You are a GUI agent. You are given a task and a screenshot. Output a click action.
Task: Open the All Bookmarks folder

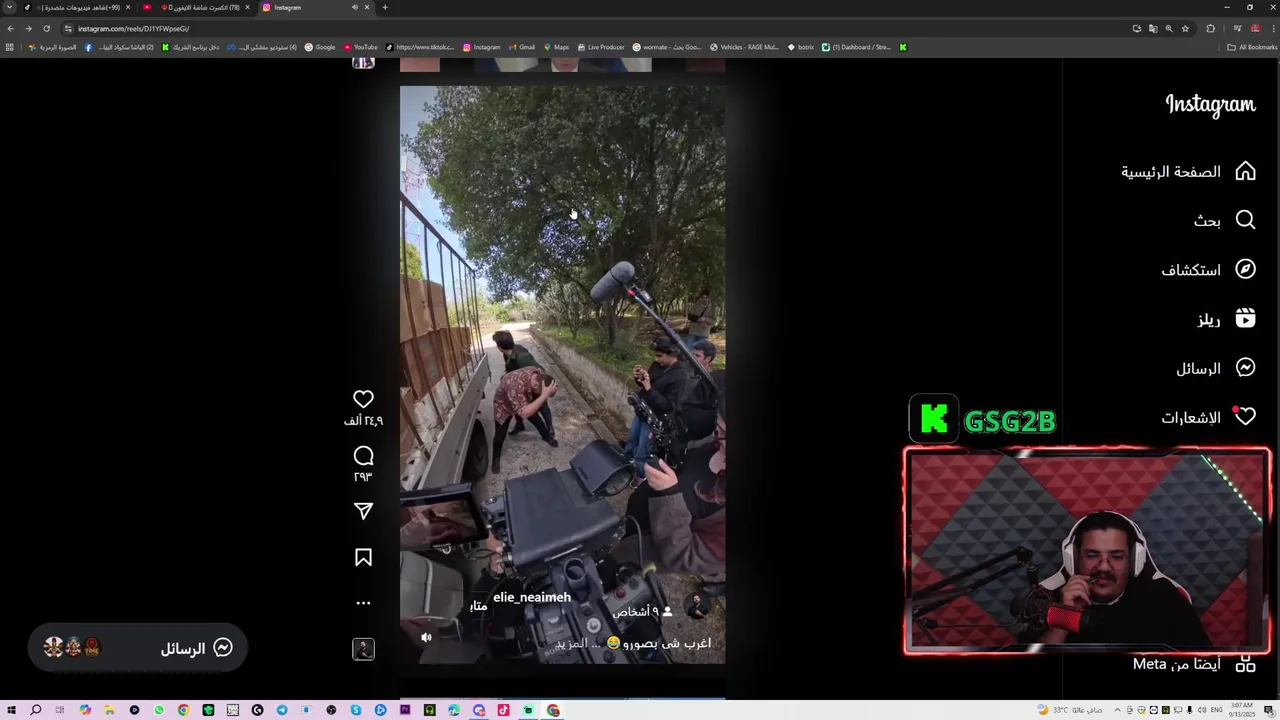[x=1252, y=47]
